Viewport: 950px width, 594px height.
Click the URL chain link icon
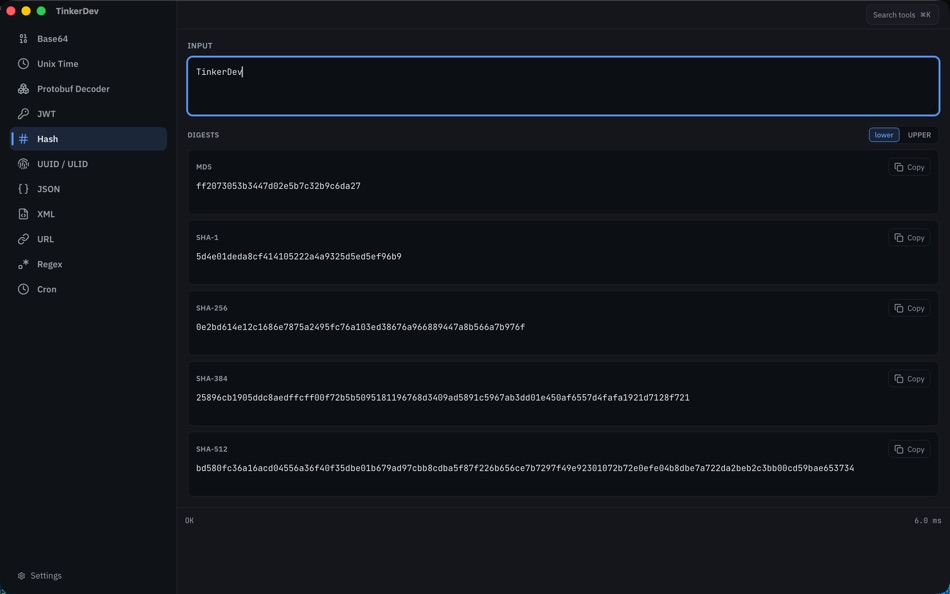(23, 239)
